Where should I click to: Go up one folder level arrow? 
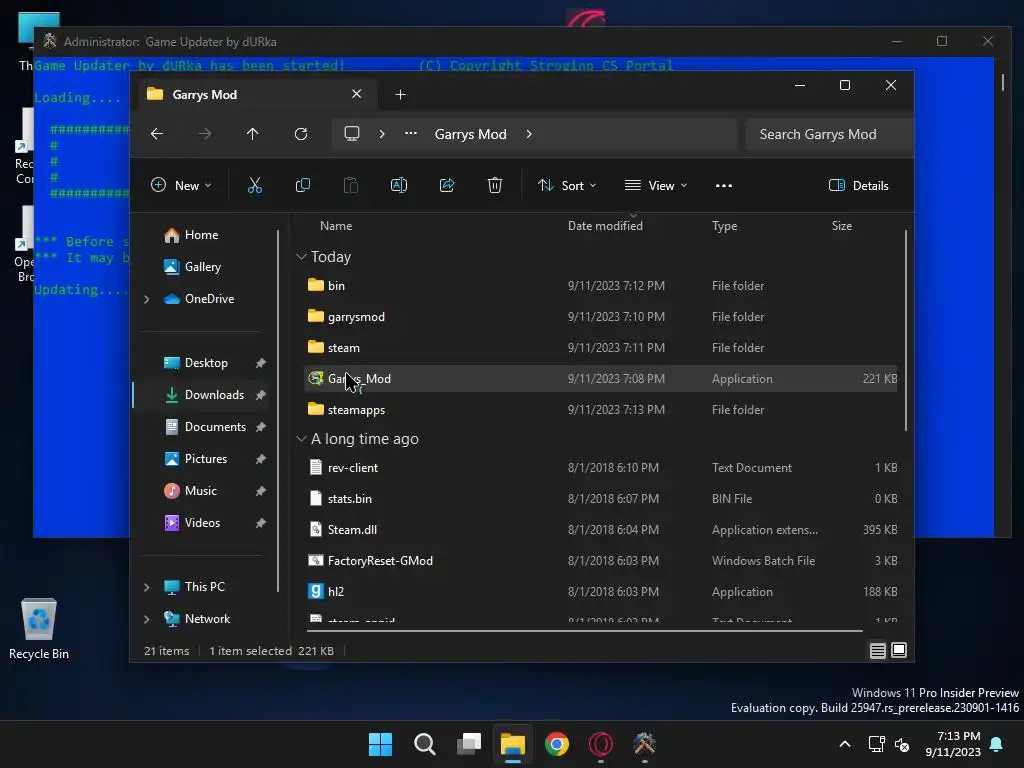click(253, 134)
